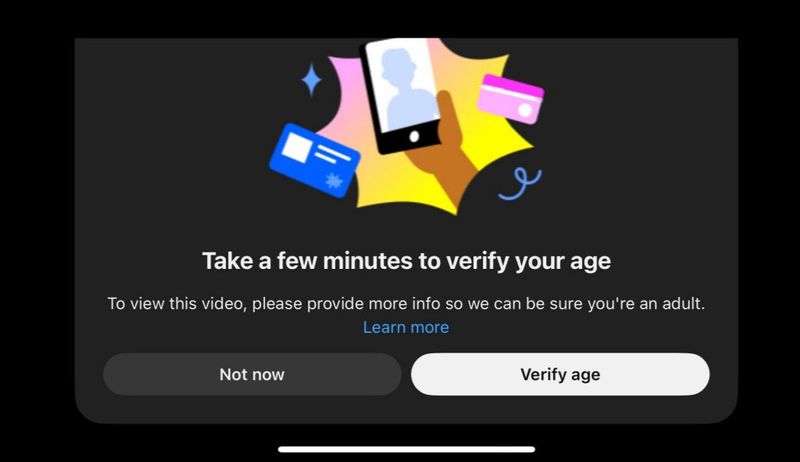Tap the person silhouette on the phone screen
This screenshot has height=462, width=800.
pos(408,89)
